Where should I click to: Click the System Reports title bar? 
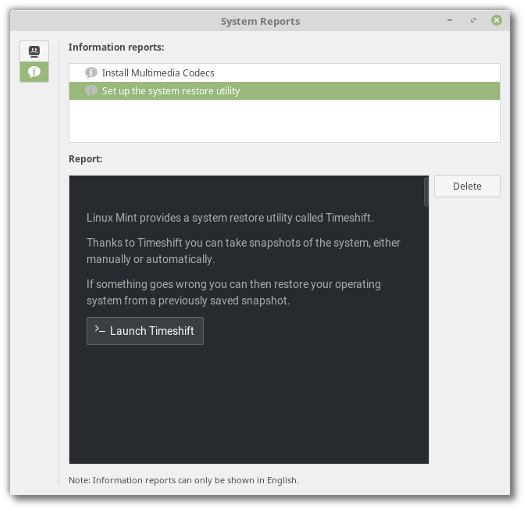[260, 21]
